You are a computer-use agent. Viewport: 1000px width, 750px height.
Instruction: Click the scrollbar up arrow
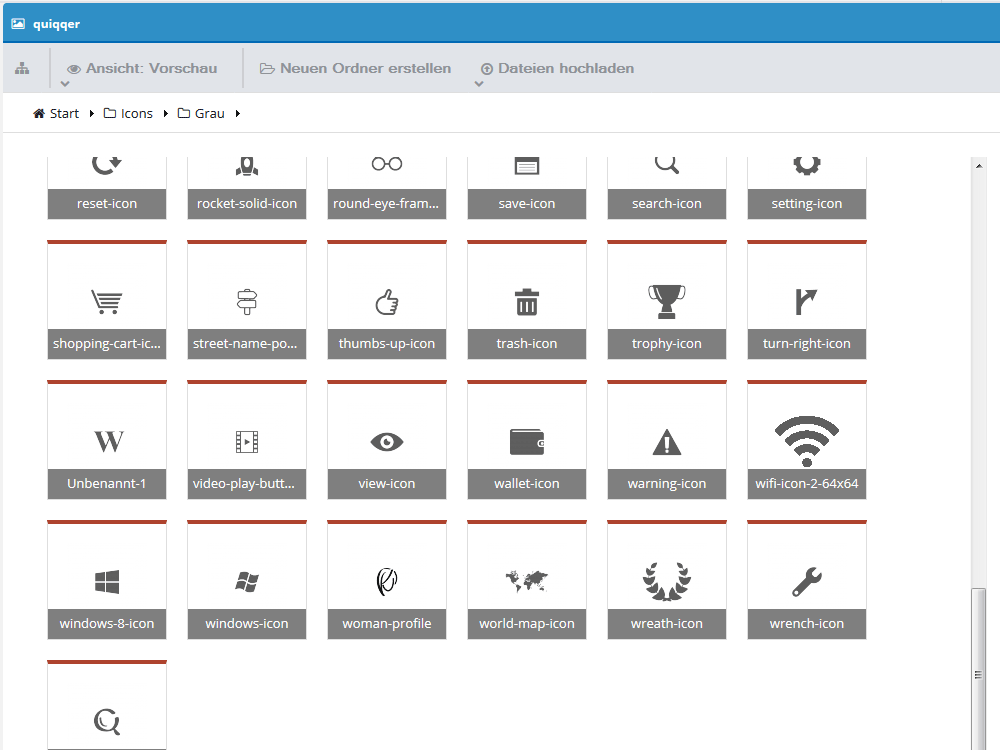tap(978, 166)
